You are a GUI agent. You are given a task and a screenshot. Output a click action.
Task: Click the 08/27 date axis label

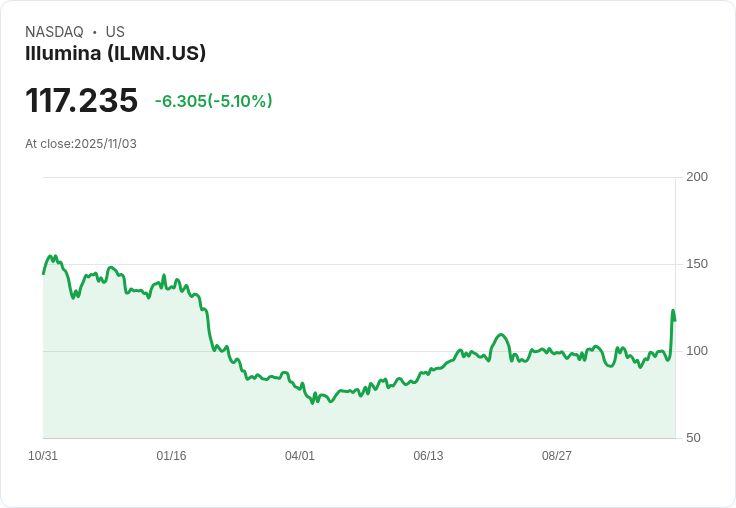pyautogui.click(x=557, y=456)
